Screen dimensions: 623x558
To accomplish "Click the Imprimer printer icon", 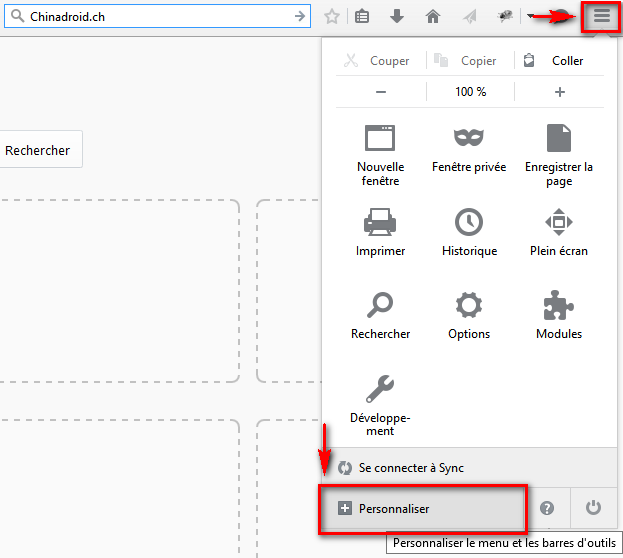I will click(380, 232).
